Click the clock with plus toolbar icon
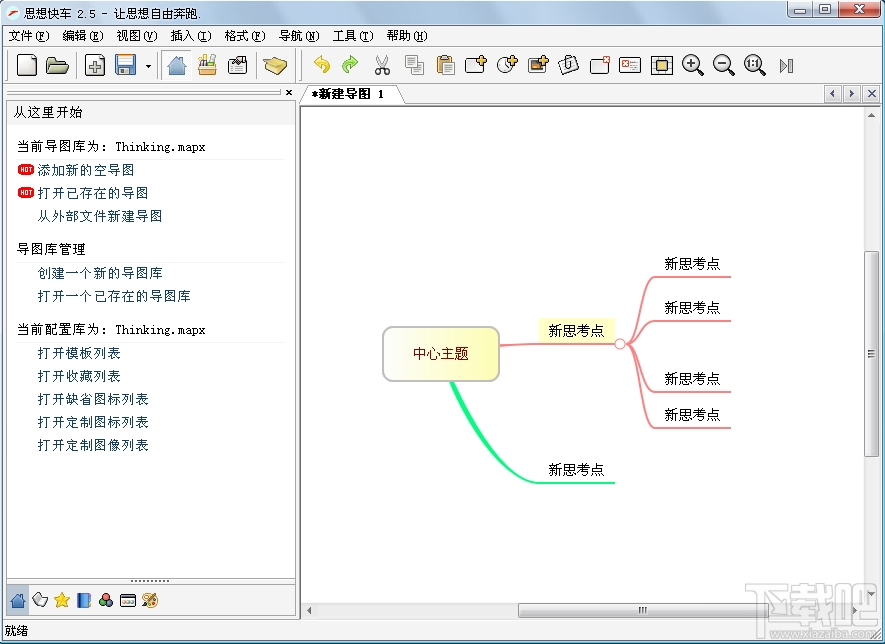The width and height of the screenshot is (885, 644). [507, 65]
